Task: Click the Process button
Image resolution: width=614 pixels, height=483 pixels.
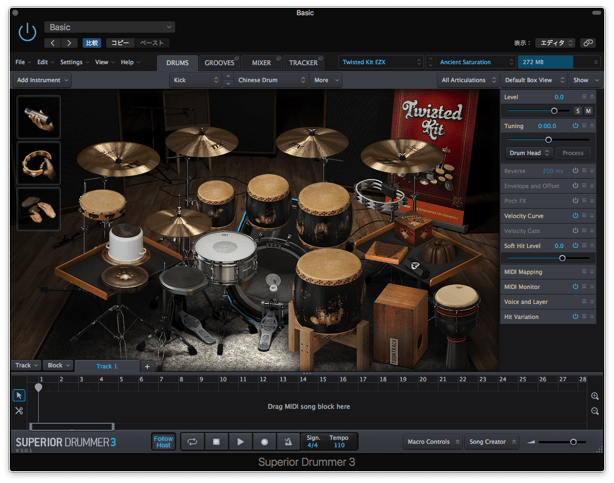Action: [x=573, y=153]
